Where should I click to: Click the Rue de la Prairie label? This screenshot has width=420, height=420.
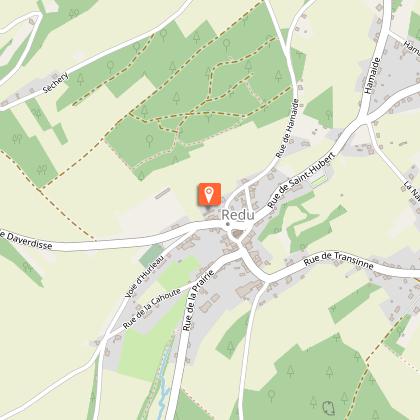pyautogui.click(x=198, y=301)
